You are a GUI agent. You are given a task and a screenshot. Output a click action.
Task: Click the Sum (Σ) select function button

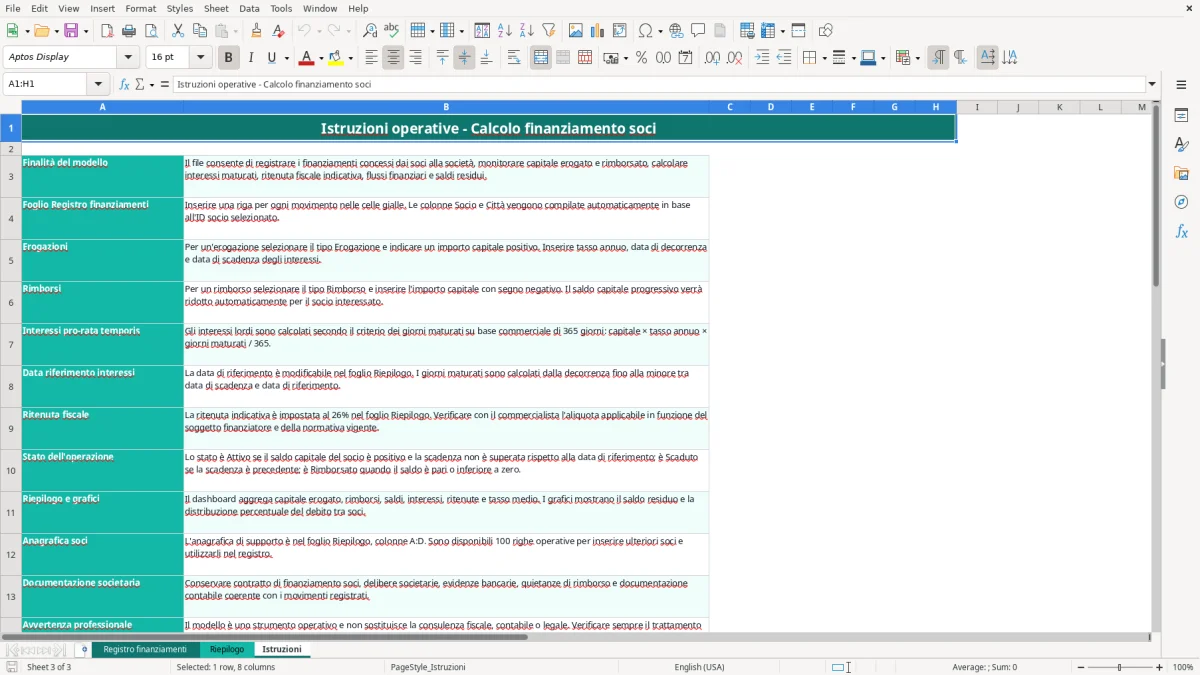[x=140, y=84]
